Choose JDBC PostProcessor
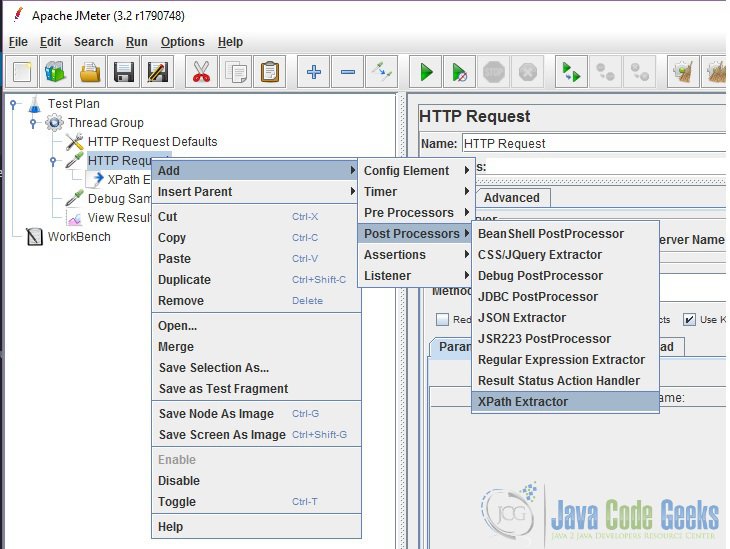Screen dimensions: 730x549 point(566,297)
